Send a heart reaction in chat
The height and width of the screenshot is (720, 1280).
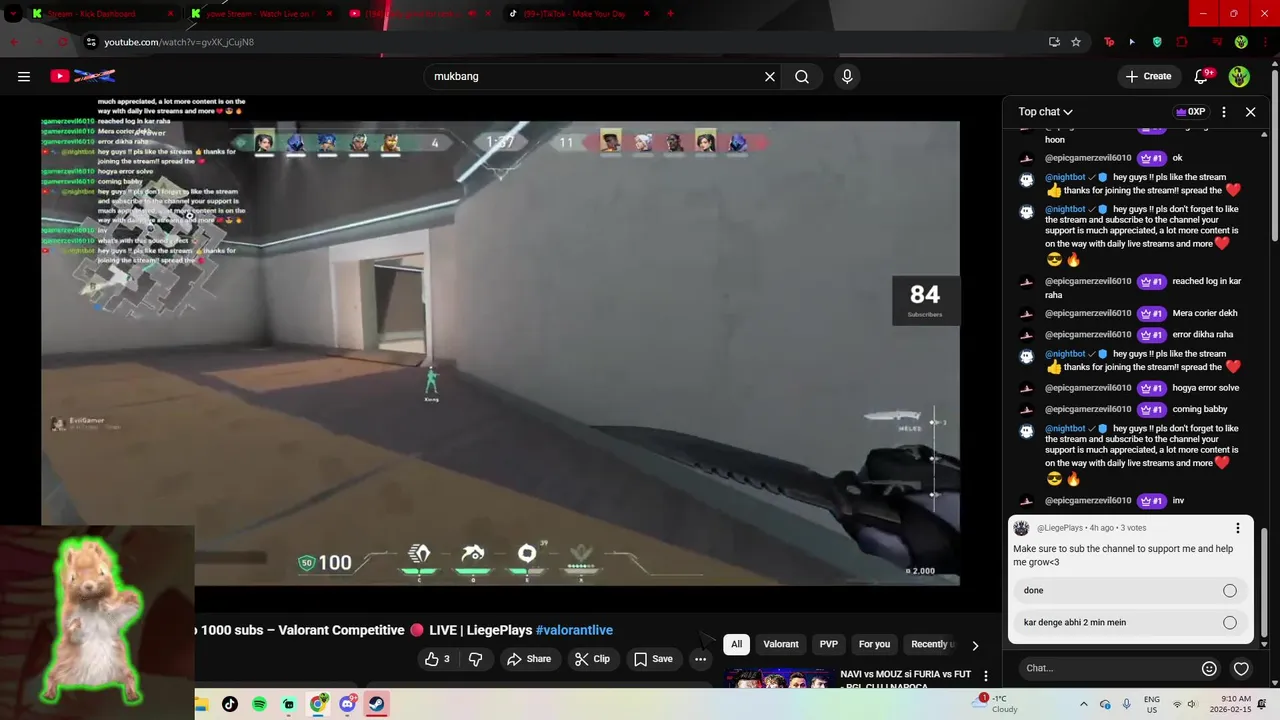click(x=1241, y=668)
